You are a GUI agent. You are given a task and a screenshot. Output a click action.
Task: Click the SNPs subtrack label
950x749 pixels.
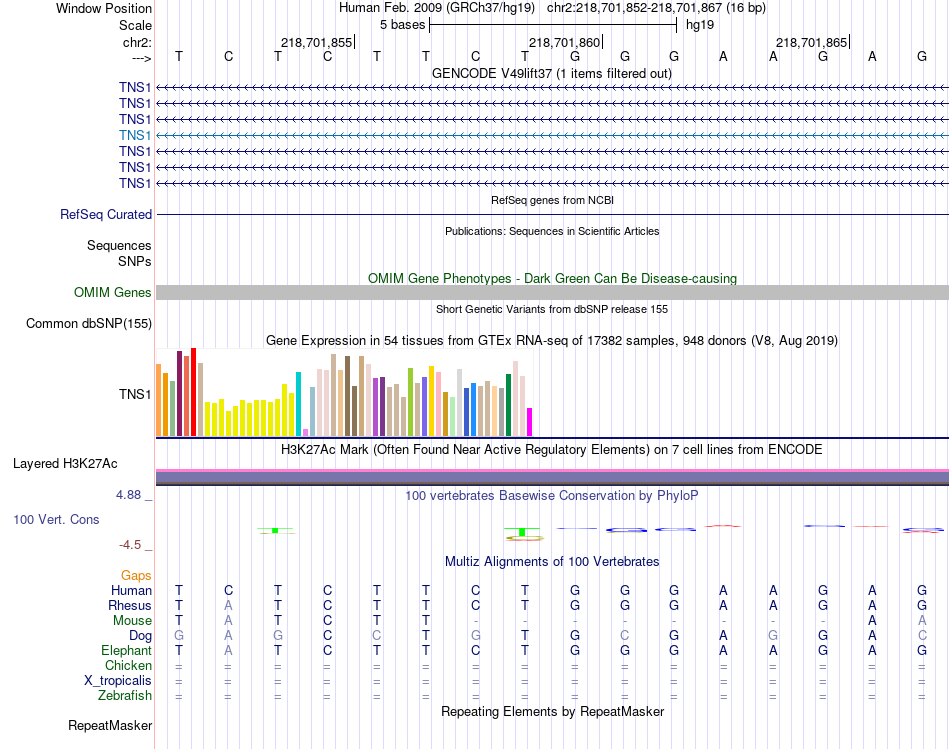pyautogui.click(x=135, y=261)
